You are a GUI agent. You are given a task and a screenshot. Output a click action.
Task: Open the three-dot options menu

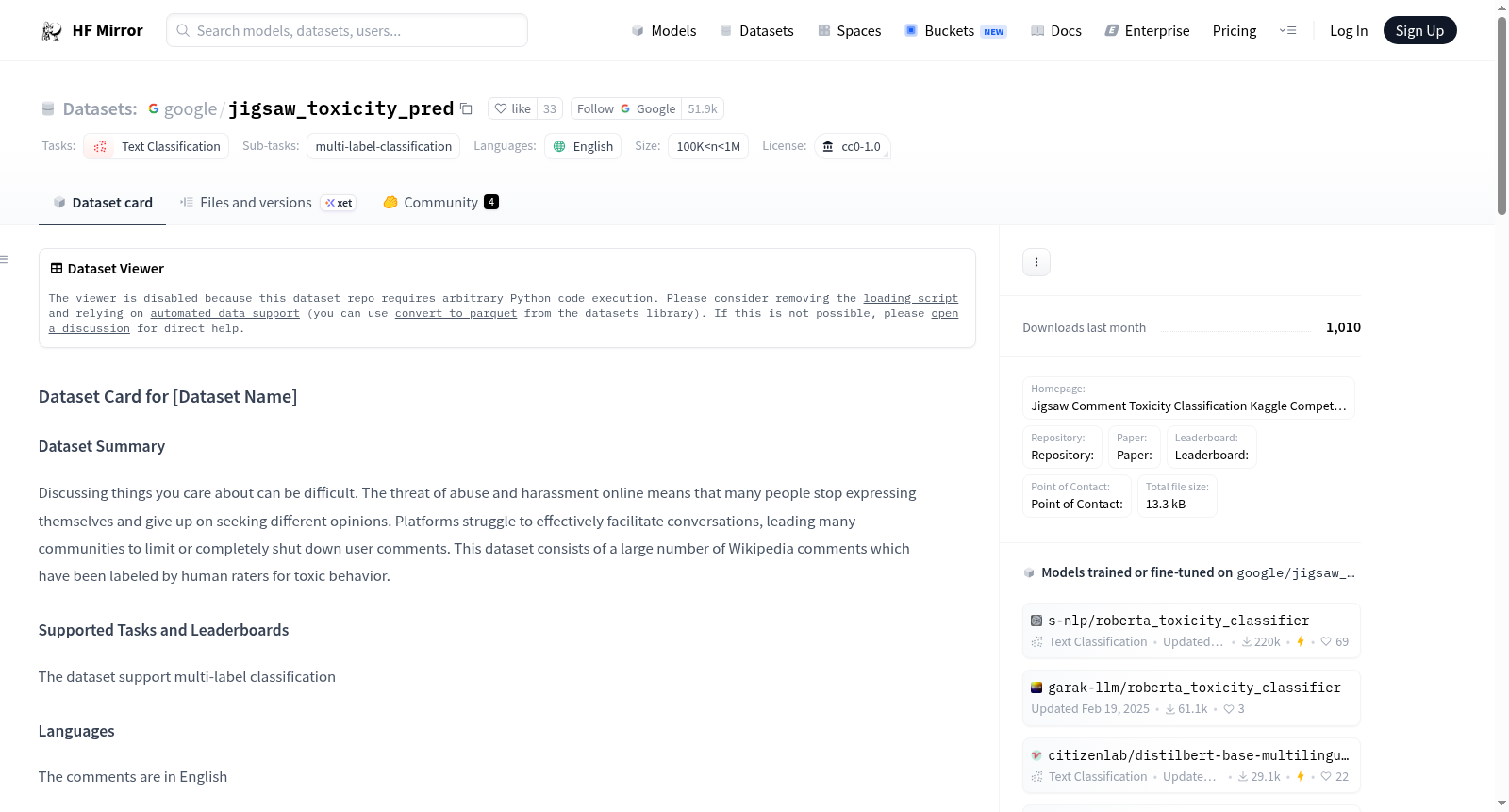click(1036, 262)
